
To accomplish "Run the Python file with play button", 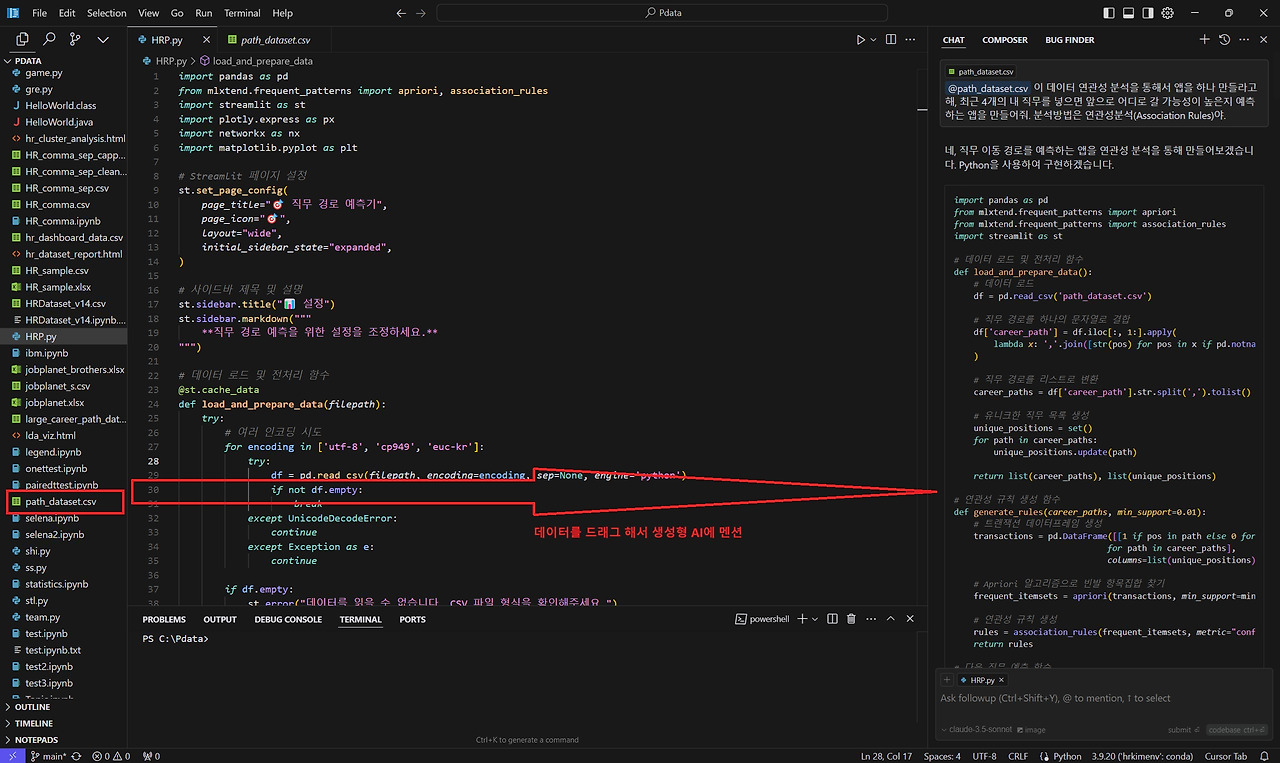I will tap(860, 40).
